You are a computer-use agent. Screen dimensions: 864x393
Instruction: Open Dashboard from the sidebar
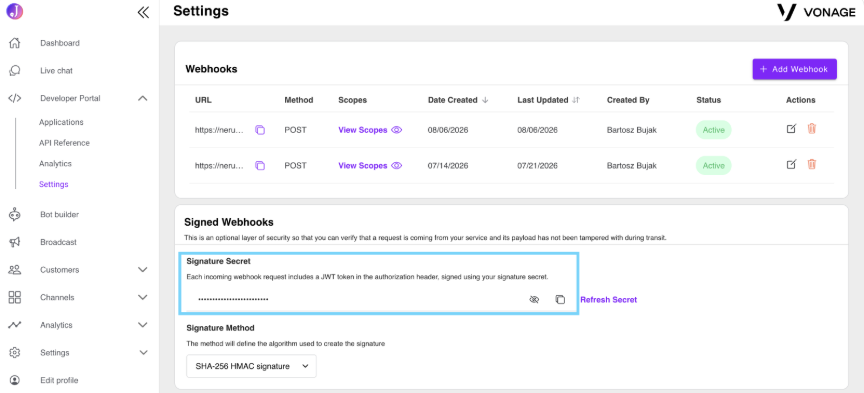pyautogui.click(x=60, y=43)
